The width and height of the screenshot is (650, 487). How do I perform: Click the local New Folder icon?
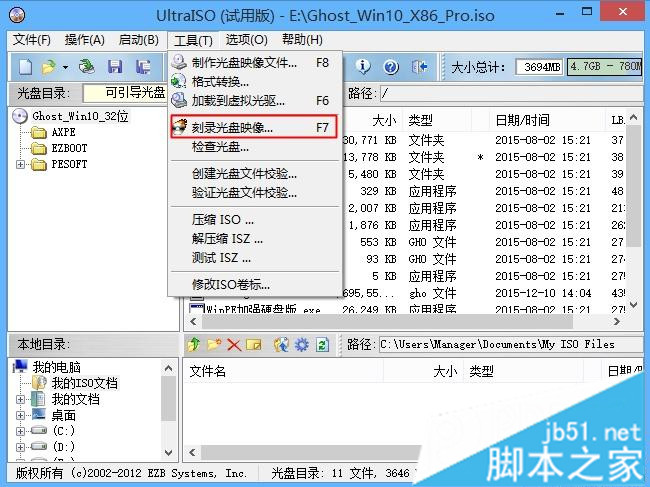coord(214,344)
